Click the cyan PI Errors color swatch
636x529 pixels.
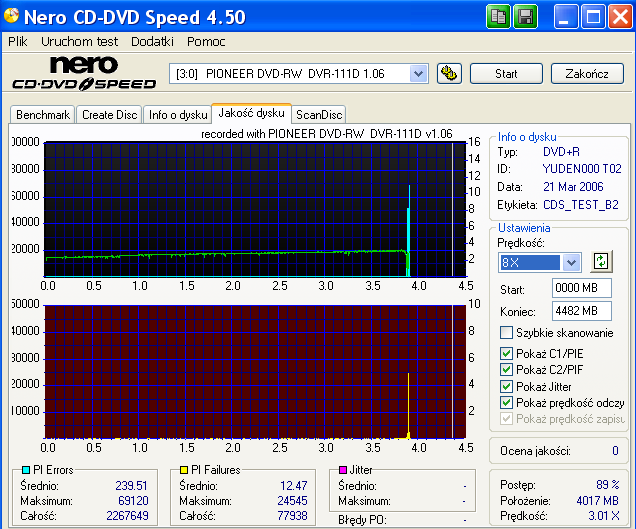click(26, 470)
